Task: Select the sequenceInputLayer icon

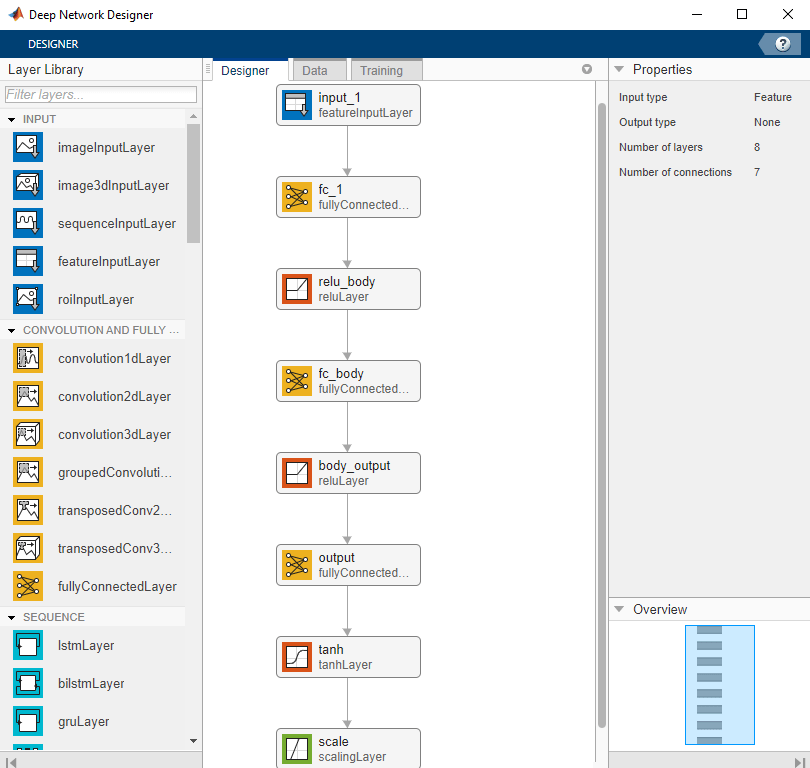Action: pos(28,223)
